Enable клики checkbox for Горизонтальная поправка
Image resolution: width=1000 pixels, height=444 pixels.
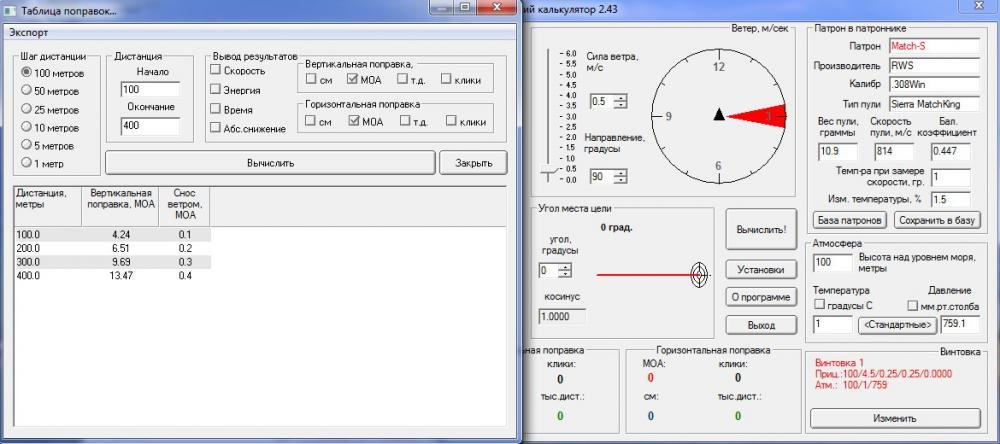click(x=452, y=122)
